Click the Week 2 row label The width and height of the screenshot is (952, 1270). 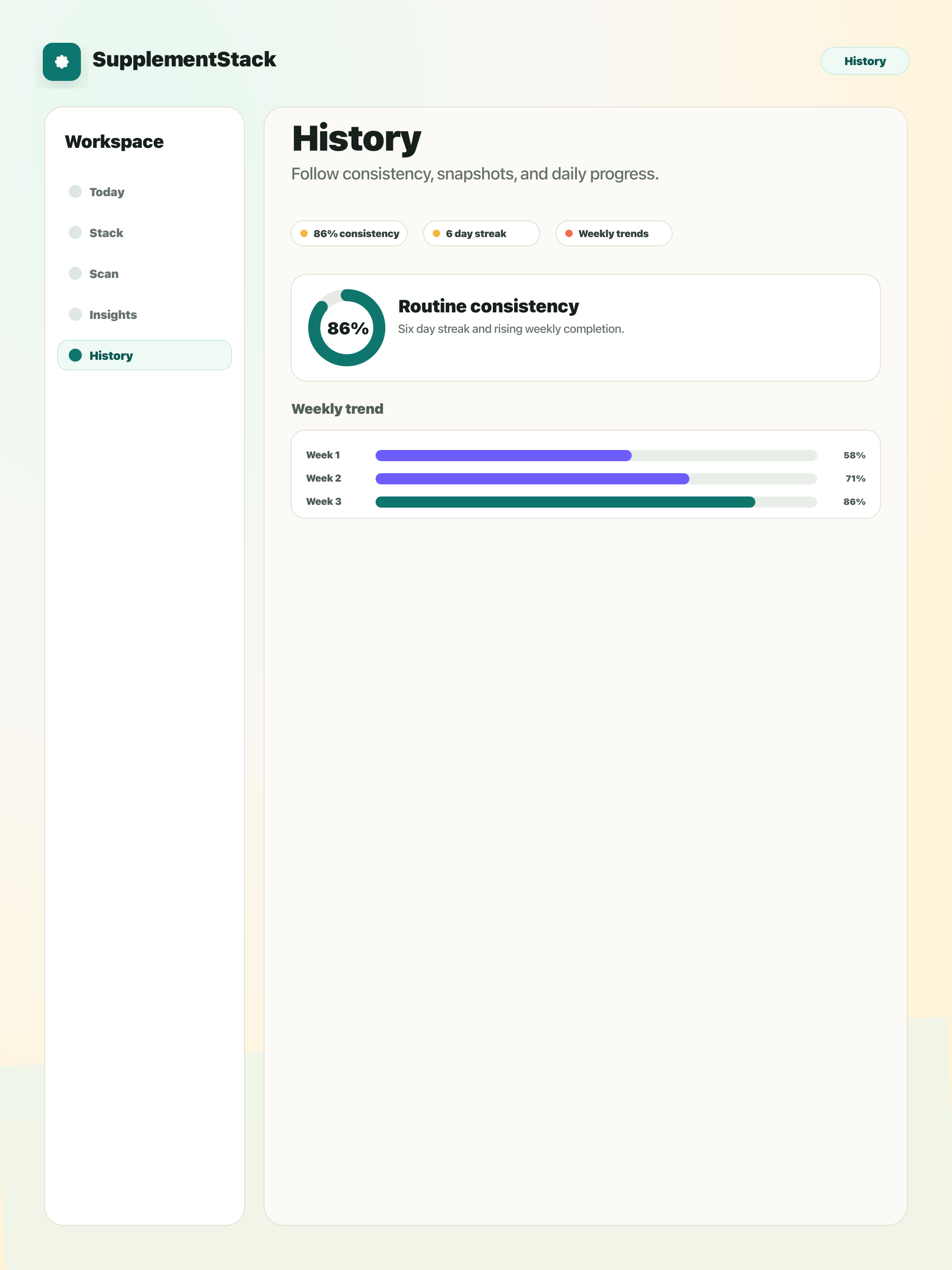pos(323,478)
